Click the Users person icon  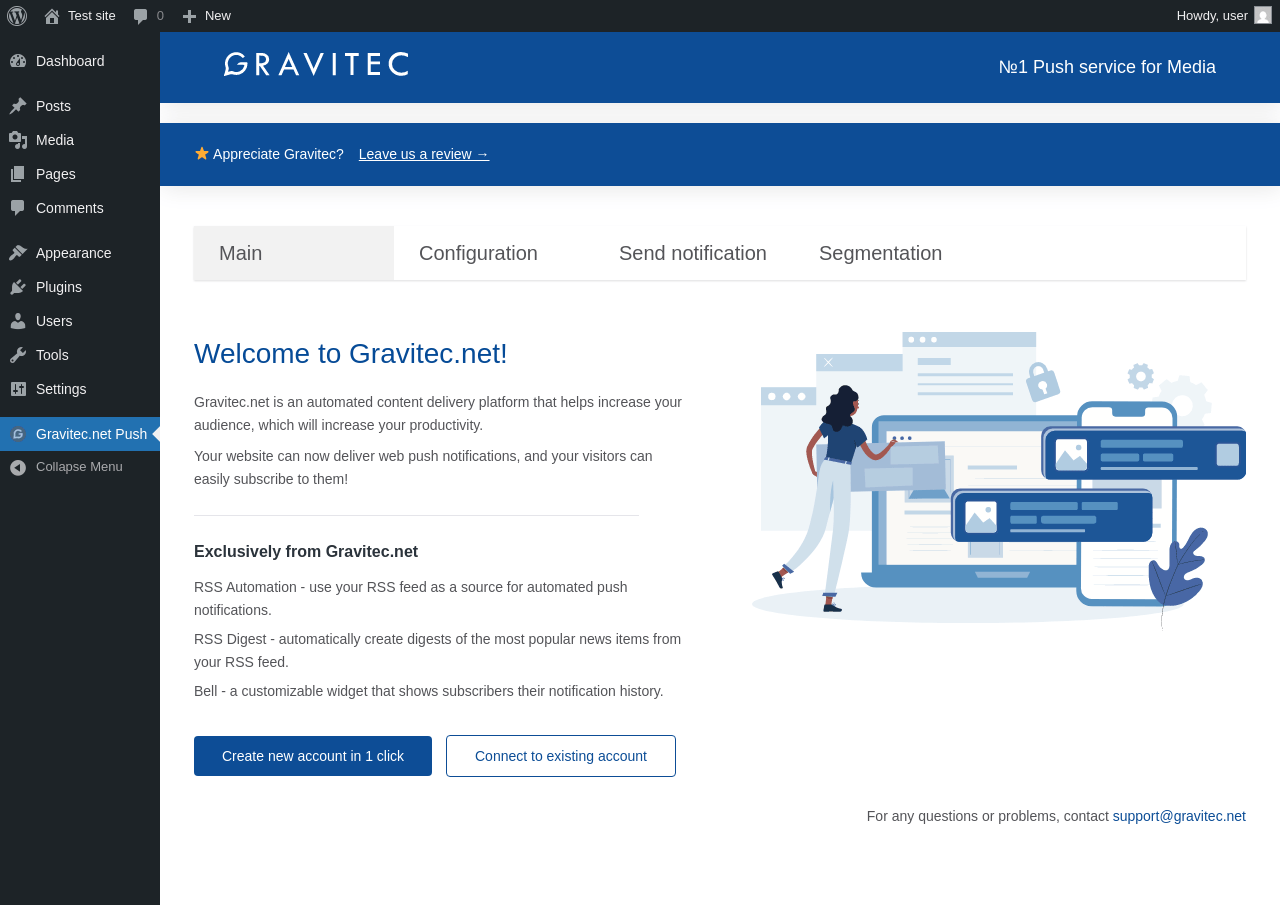[x=18, y=321]
